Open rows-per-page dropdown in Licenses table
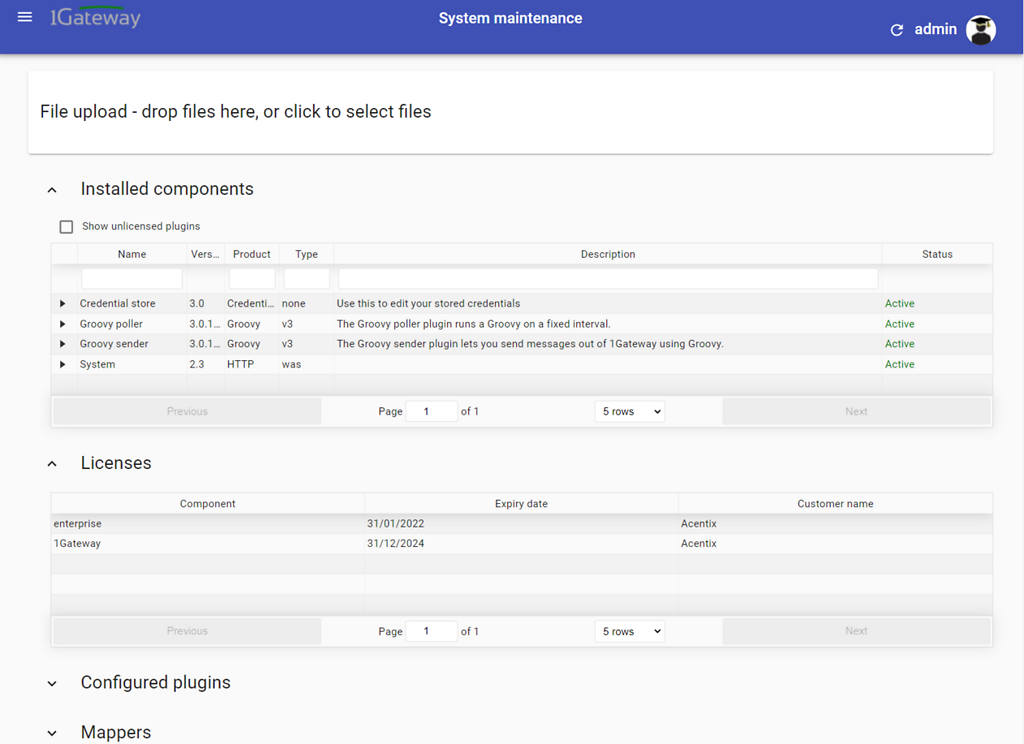The height and width of the screenshot is (744, 1024). pos(629,632)
